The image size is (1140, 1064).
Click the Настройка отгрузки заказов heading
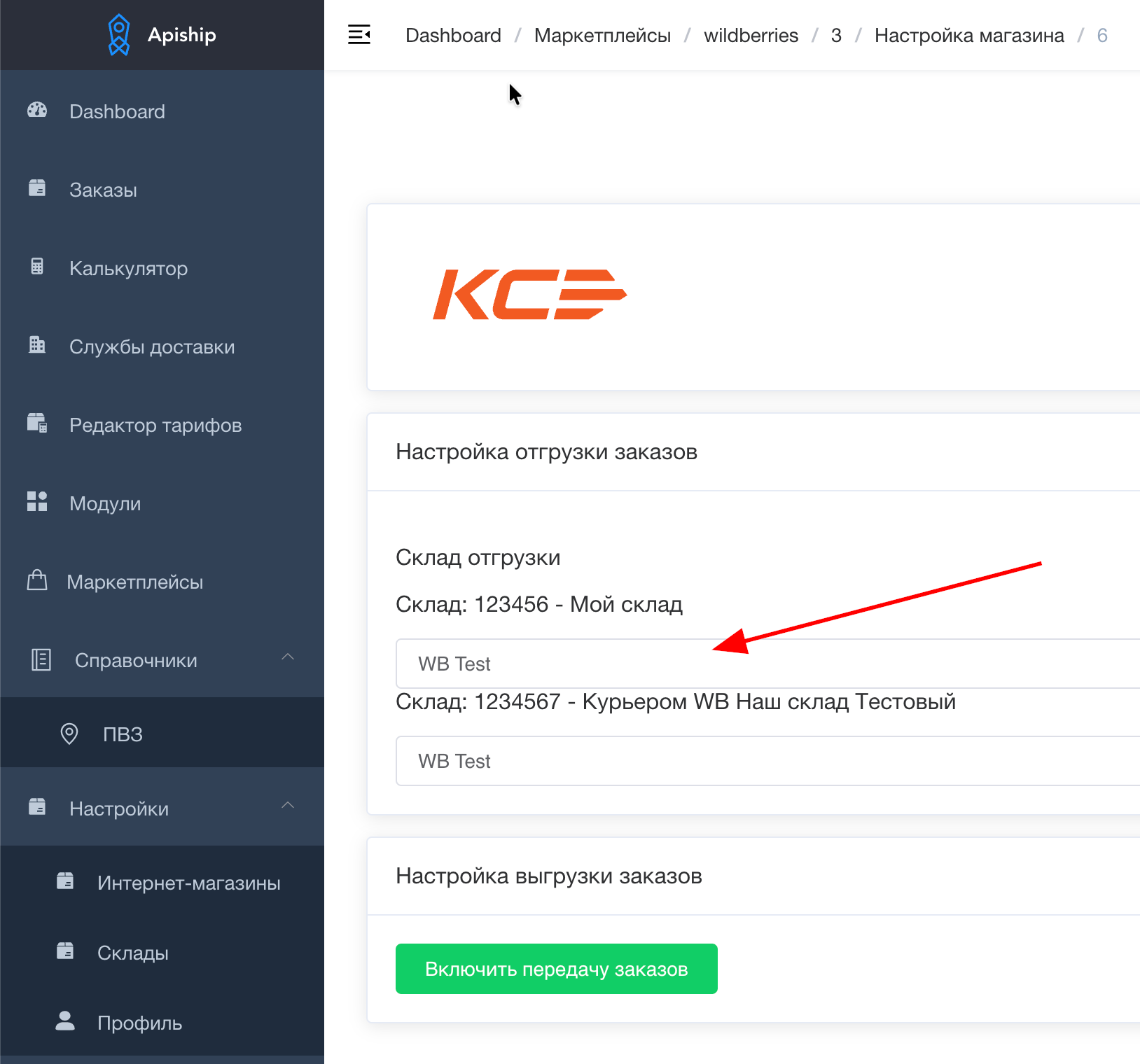pyautogui.click(x=546, y=451)
